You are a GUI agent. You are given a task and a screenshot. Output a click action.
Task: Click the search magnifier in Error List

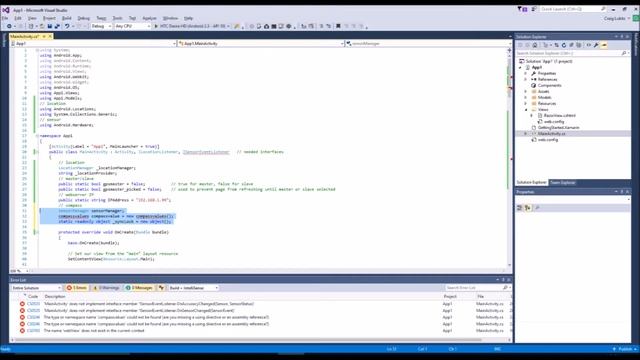coord(505,288)
